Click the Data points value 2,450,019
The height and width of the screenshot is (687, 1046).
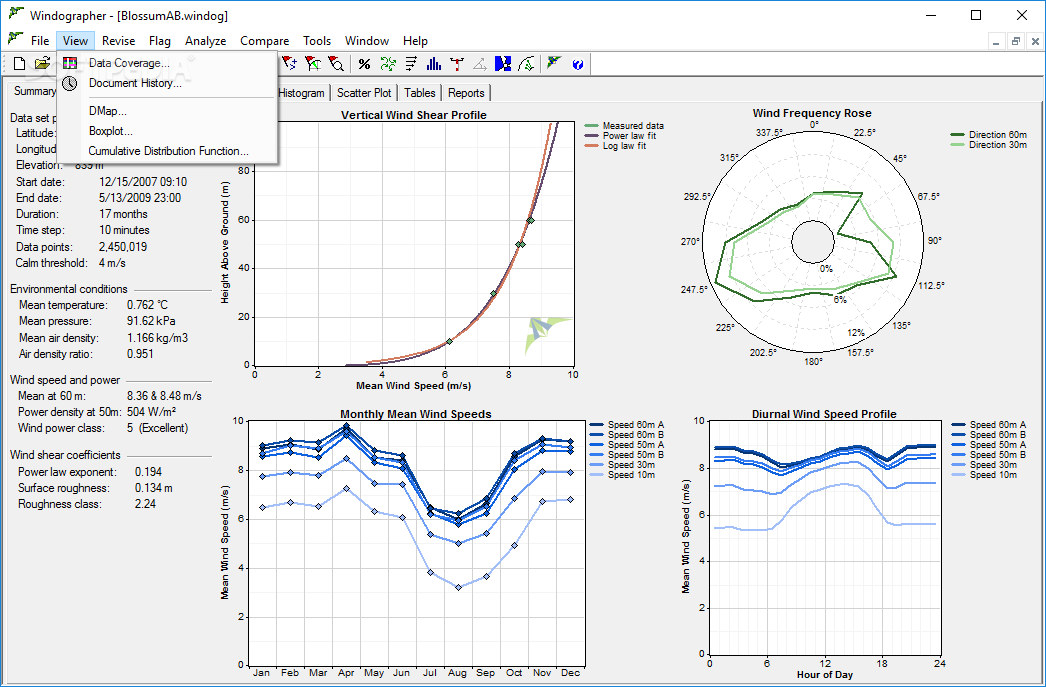(122, 247)
